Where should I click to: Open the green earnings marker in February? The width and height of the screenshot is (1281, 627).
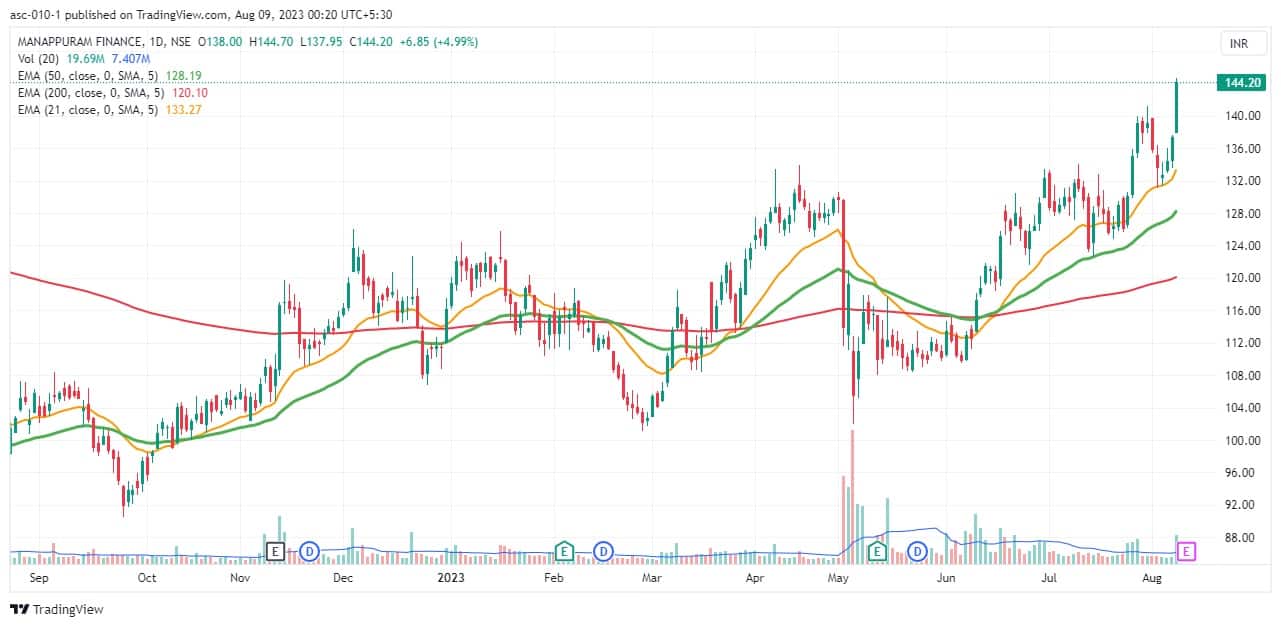click(x=565, y=551)
